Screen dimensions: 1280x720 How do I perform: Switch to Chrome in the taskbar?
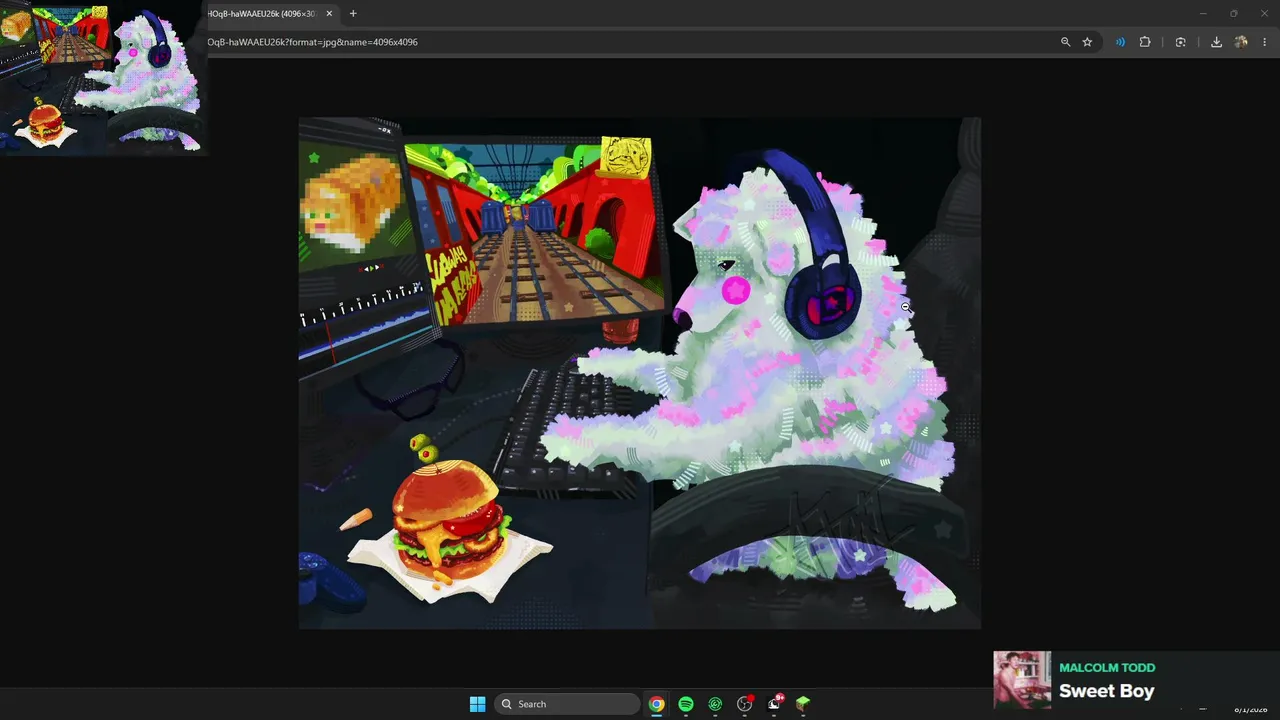[656, 704]
